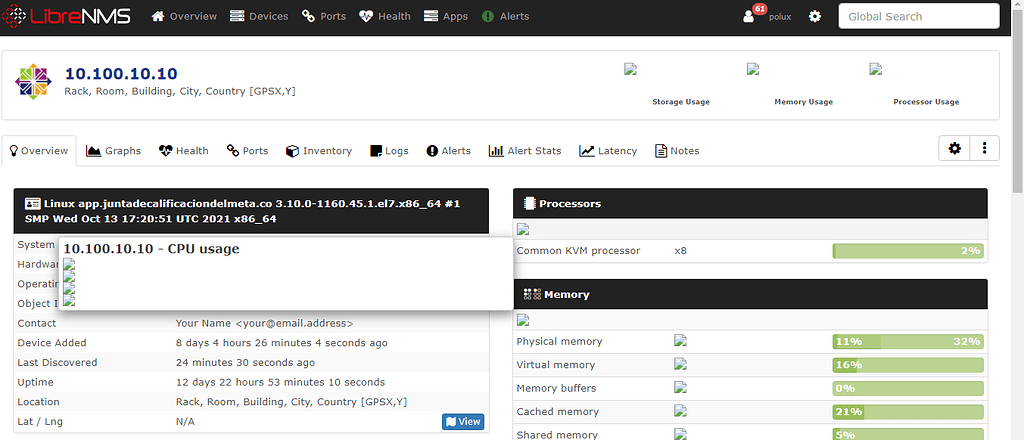Image resolution: width=1024 pixels, height=440 pixels.
Task: Click the Memory panel header link
Action: tap(567, 294)
